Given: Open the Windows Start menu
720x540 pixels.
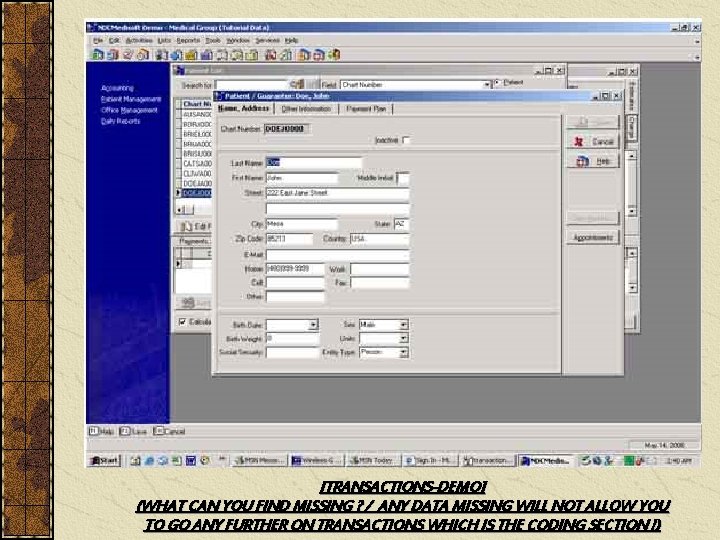Looking at the screenshot, I should pyautogui.click(x=104, y=461).
